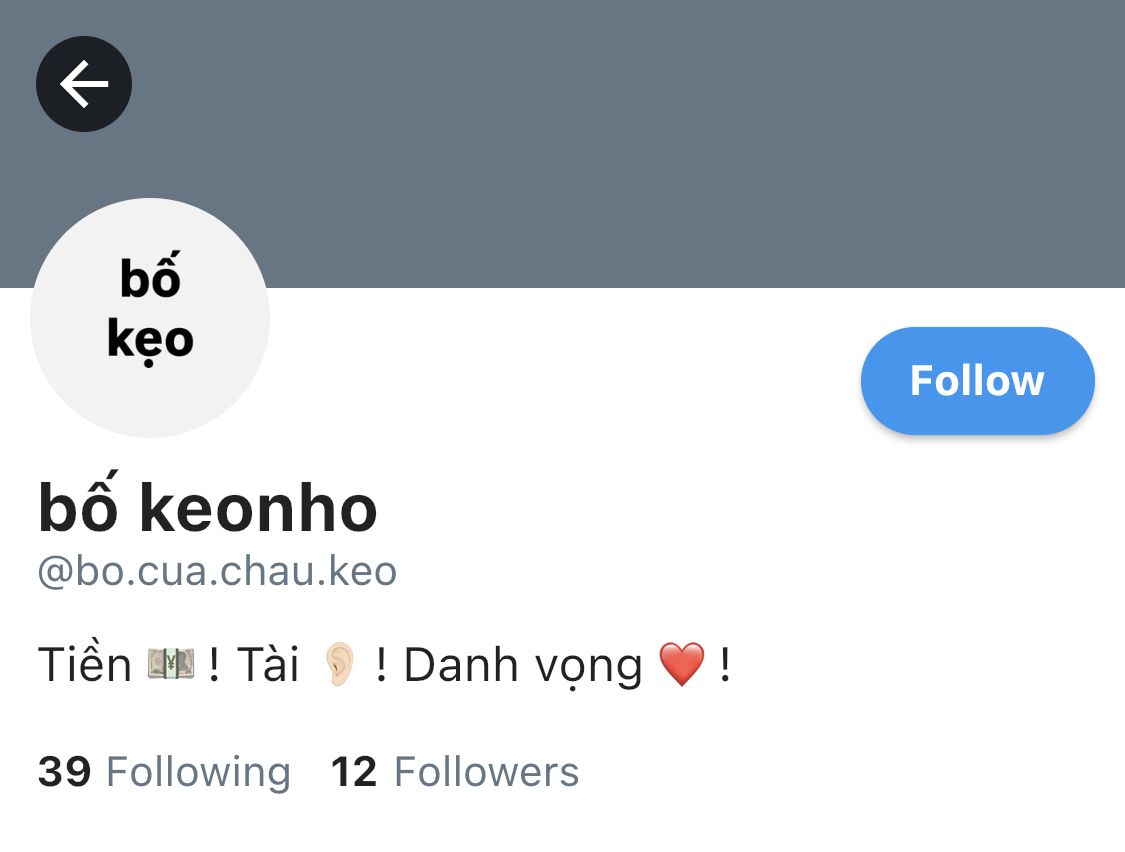Click the bố text inside avatar

pyautogui.click(x=150, y=275)
